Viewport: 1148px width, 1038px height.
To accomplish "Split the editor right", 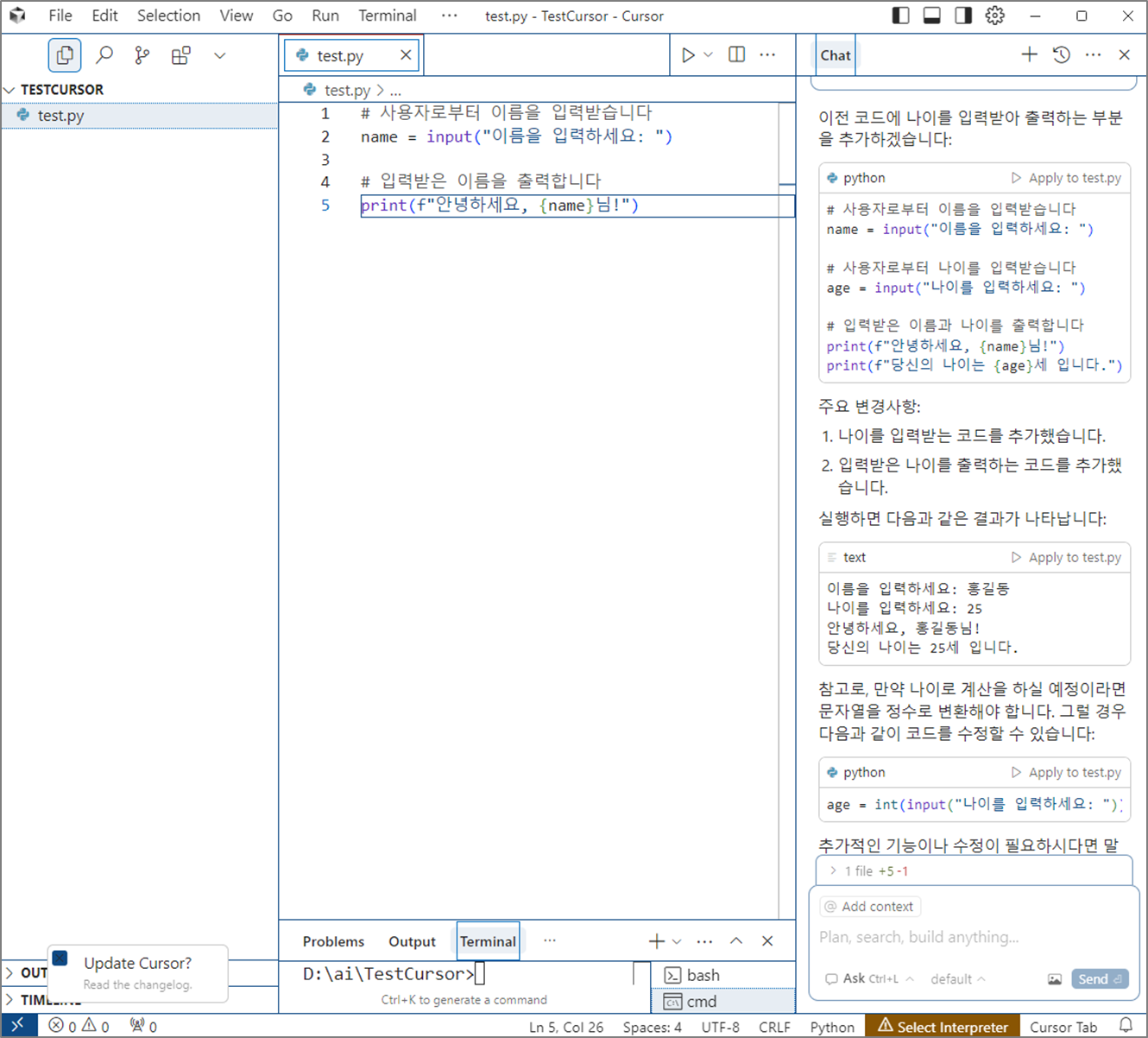I will tap(737, 54).
